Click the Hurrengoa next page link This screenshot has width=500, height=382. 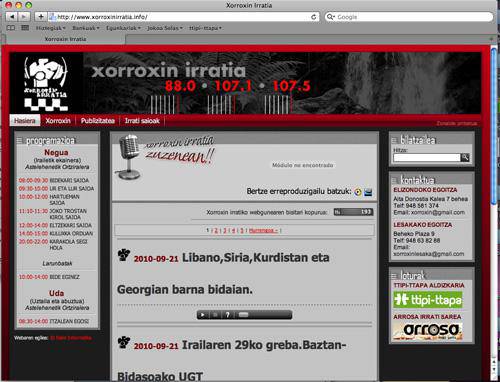coord(263,230)
